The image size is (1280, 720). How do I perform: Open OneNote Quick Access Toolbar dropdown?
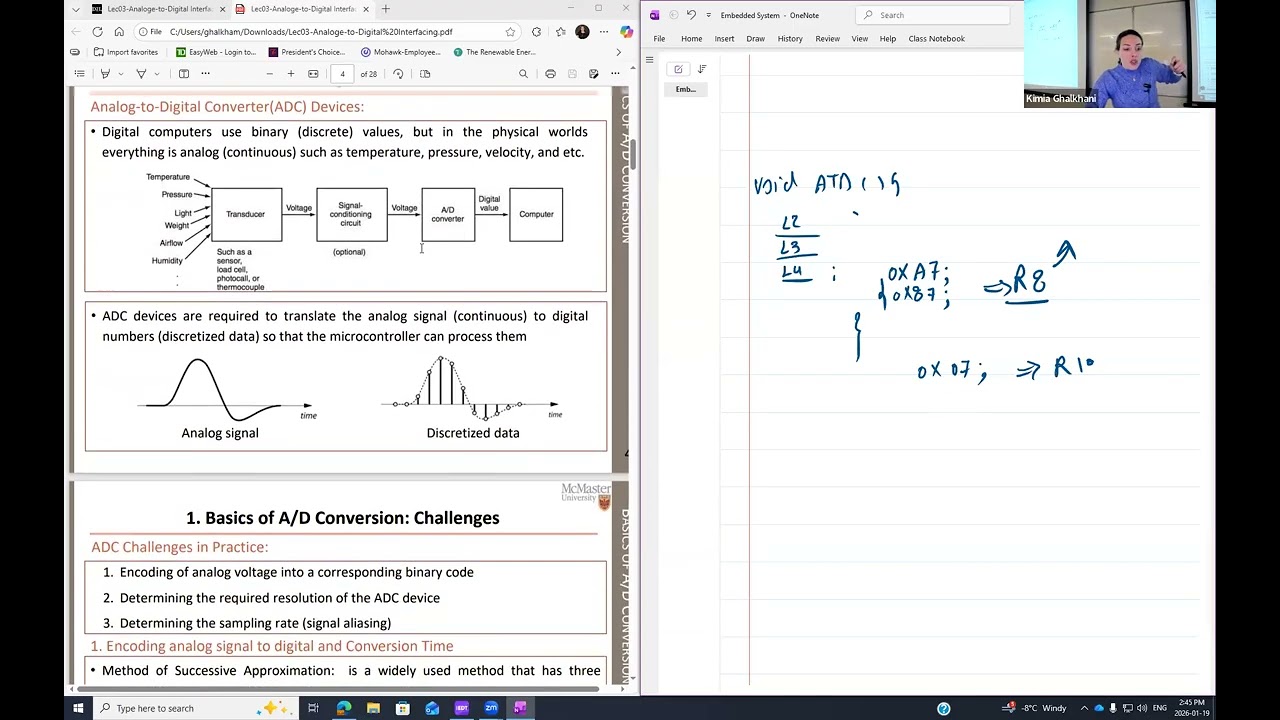708,15
